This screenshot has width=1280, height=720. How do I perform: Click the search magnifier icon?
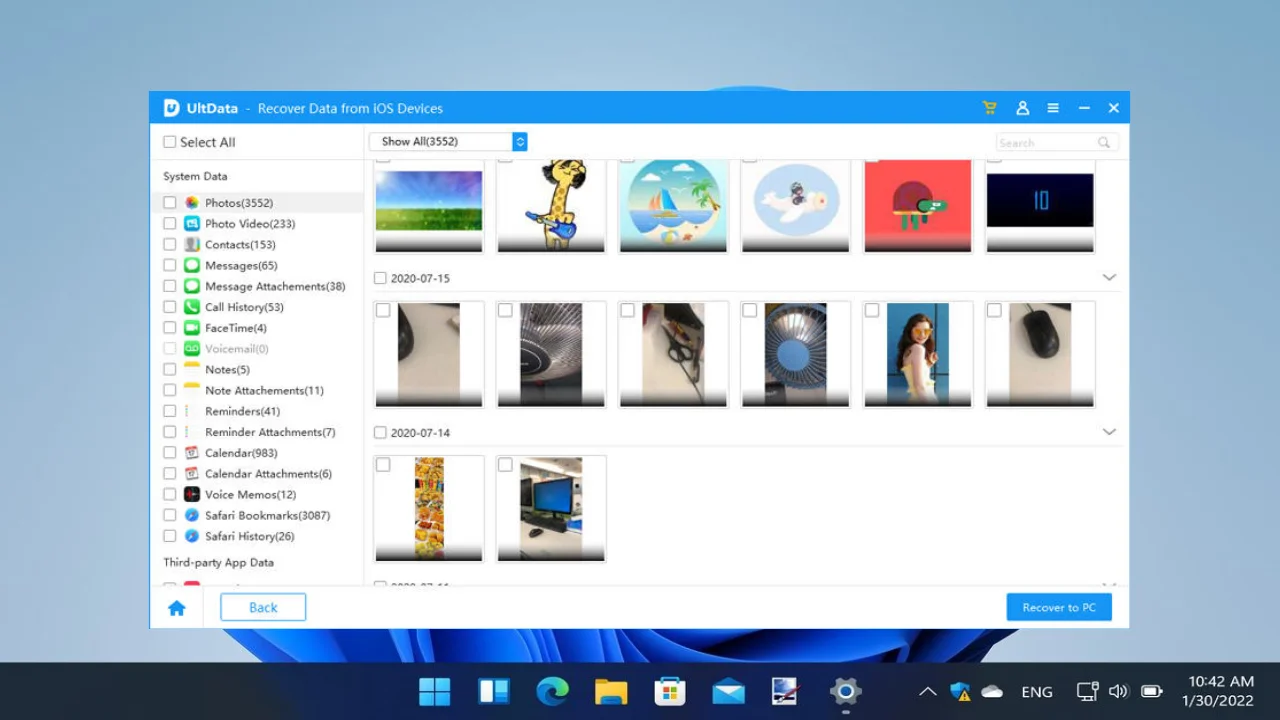point(1104,143)
